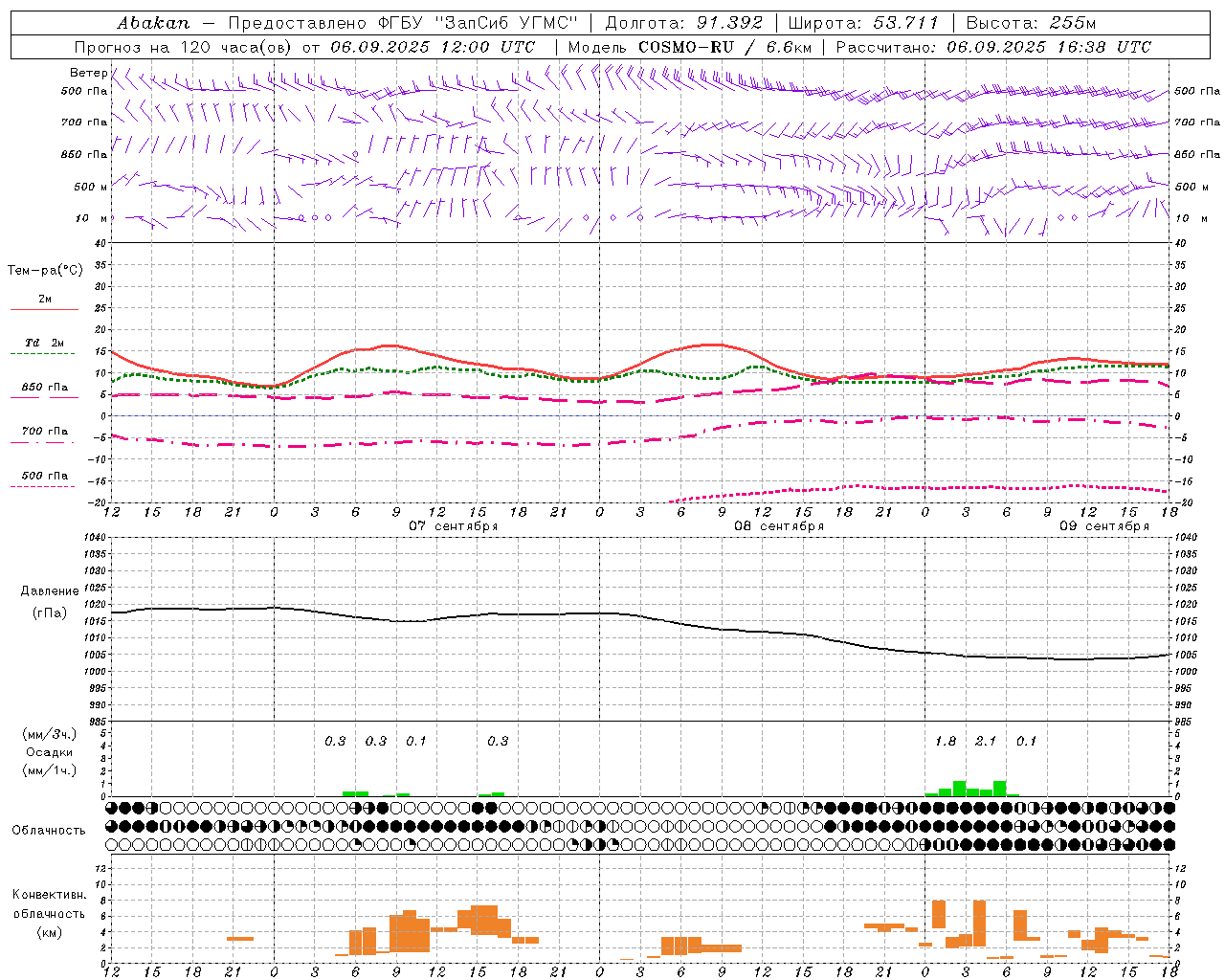Screen dimensions: 1225x980
Task: Click '700 гПа' in temperature legend
Action: 45,432
